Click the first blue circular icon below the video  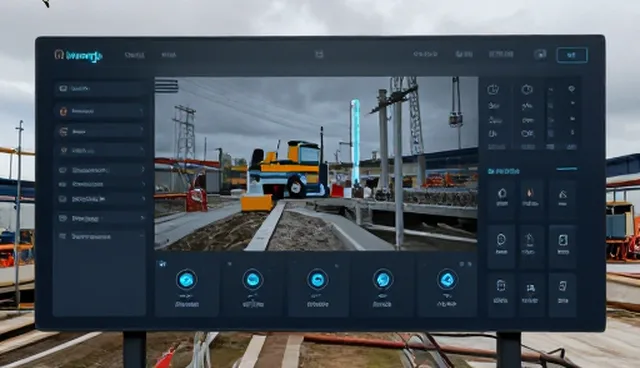[187, 280]
